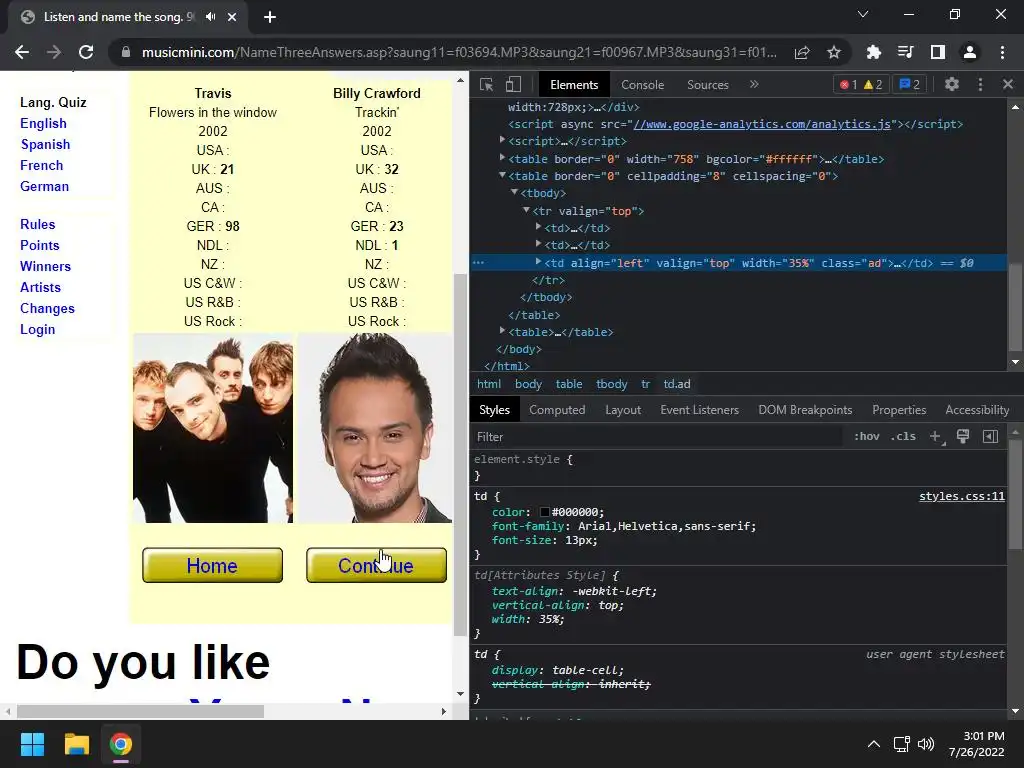1024x768 pixels.
Task: Collapse the tr valign="top" node
Action: pyautogui.click(x=526, y=210)
